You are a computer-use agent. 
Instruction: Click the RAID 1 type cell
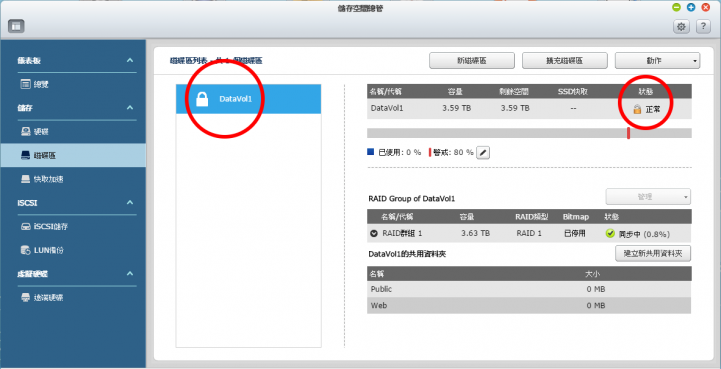[x=529, y=234]
